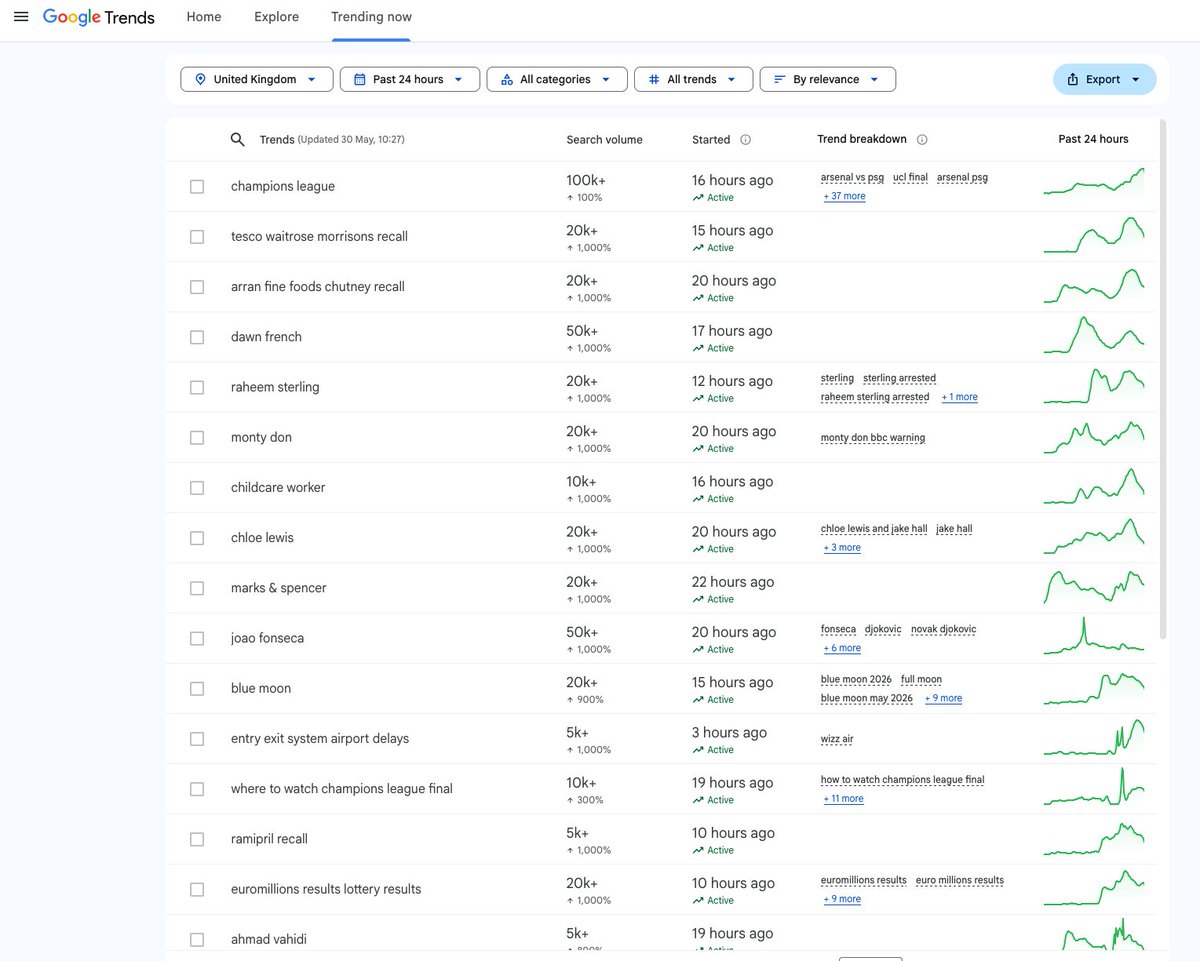Select the arran fine foods chutney recall checkbox
This screenshot has width=1200, height=961.
pos(197,287)
